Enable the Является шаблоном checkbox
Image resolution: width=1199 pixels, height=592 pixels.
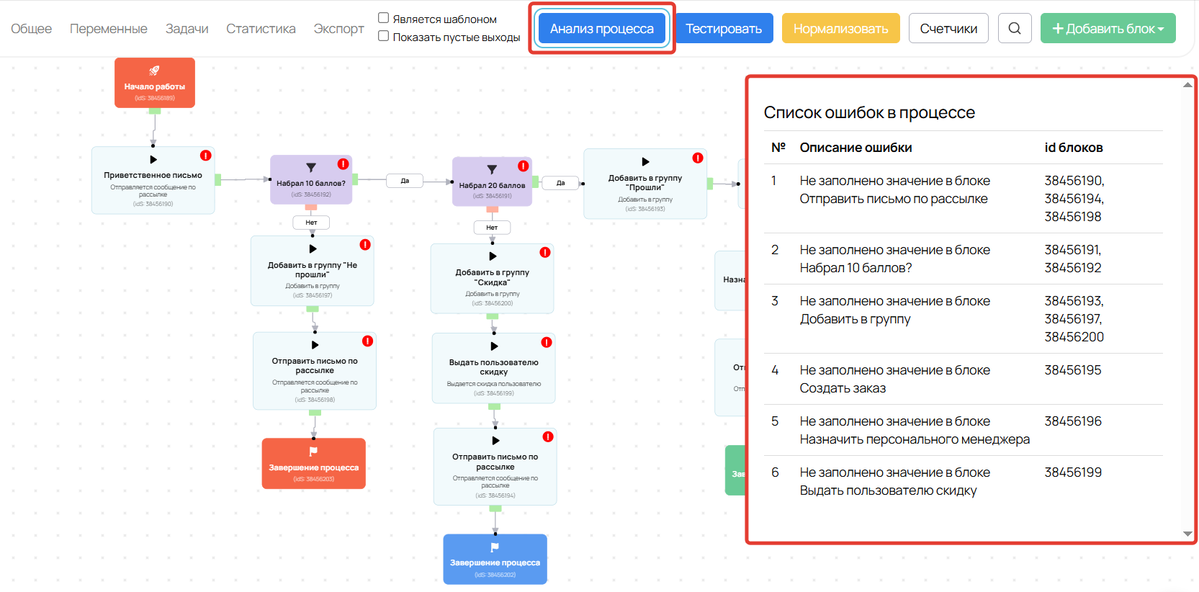coord(384,18)
